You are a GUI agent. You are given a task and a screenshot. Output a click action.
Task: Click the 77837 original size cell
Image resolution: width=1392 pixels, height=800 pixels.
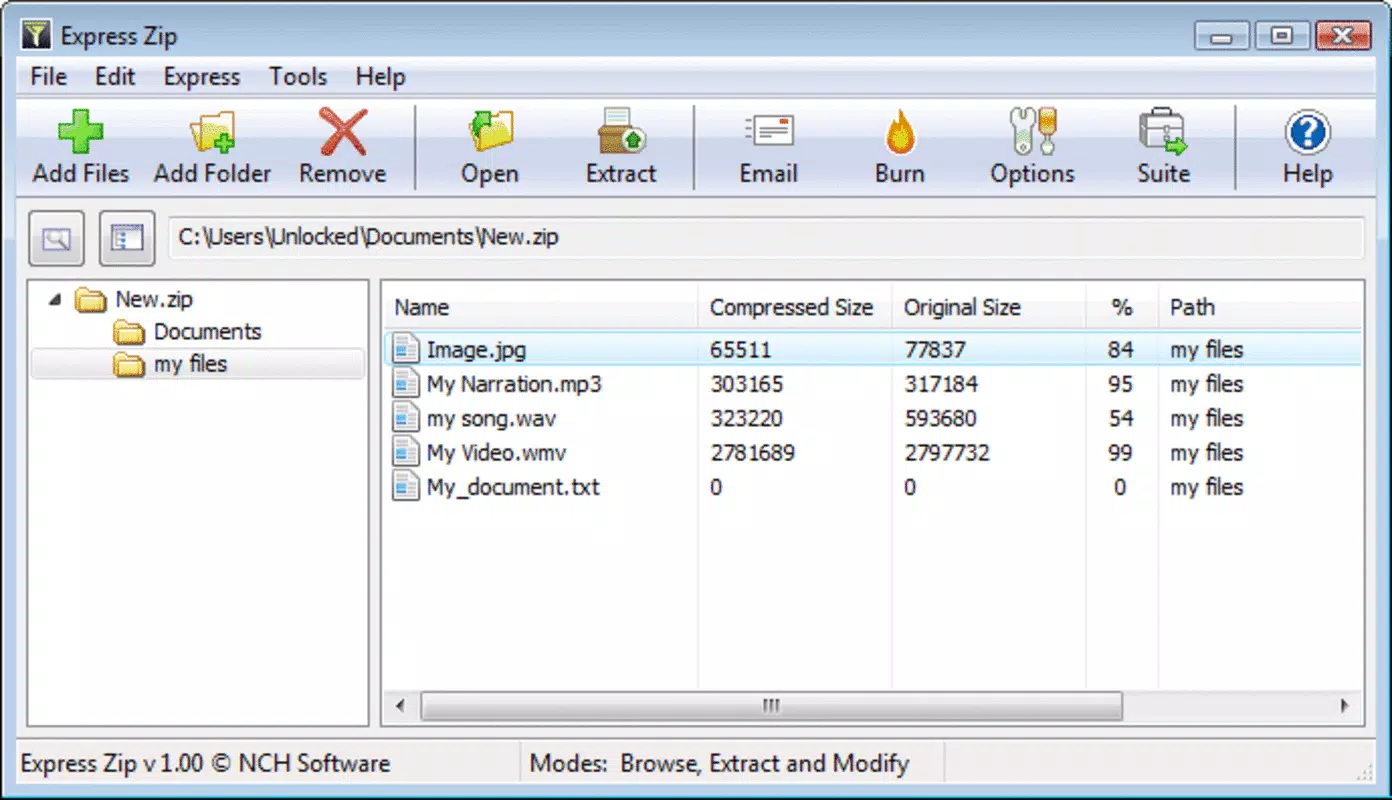coord(934,349)
